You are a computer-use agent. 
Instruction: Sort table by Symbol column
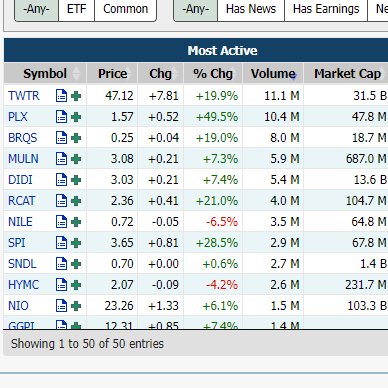coord(45,74)
